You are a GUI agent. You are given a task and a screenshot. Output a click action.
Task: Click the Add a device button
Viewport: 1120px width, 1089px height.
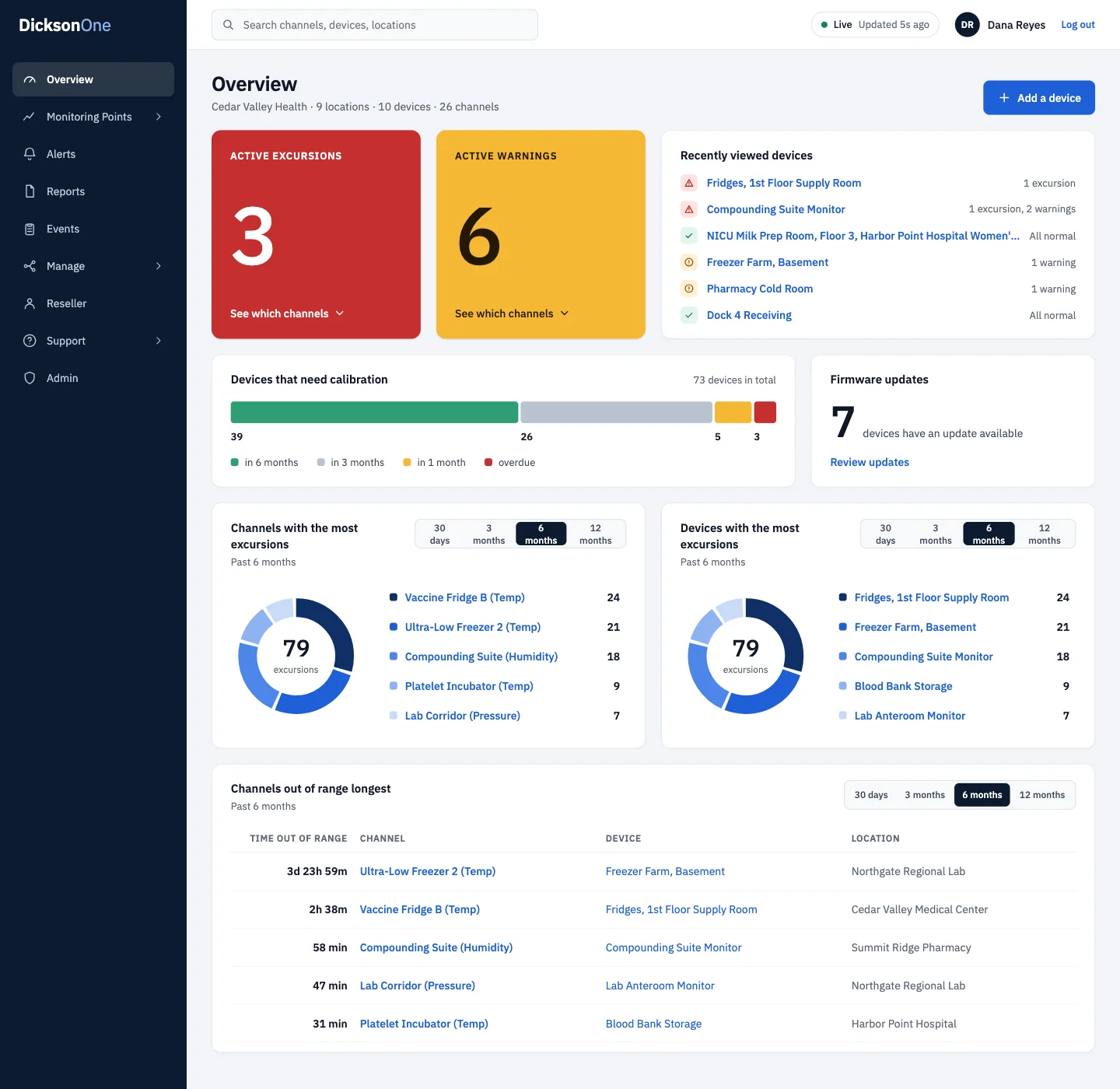[x=1039, y=98]
